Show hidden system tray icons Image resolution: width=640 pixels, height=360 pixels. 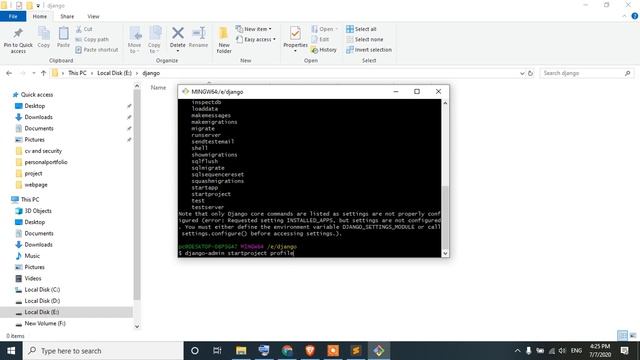tap(517, 351)
